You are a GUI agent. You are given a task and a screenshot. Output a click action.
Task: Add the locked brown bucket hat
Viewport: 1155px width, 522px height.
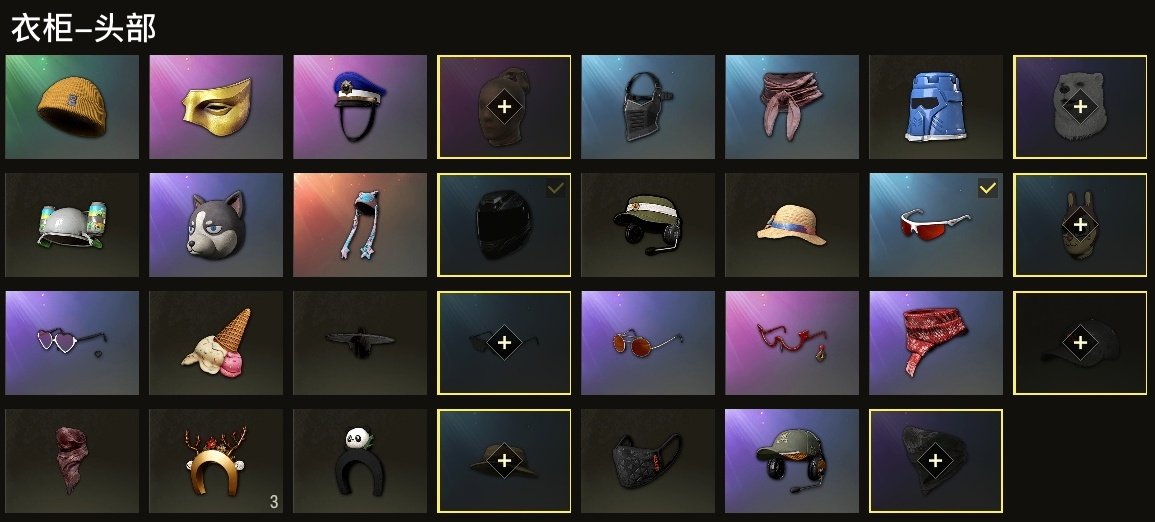pos(504,461)
